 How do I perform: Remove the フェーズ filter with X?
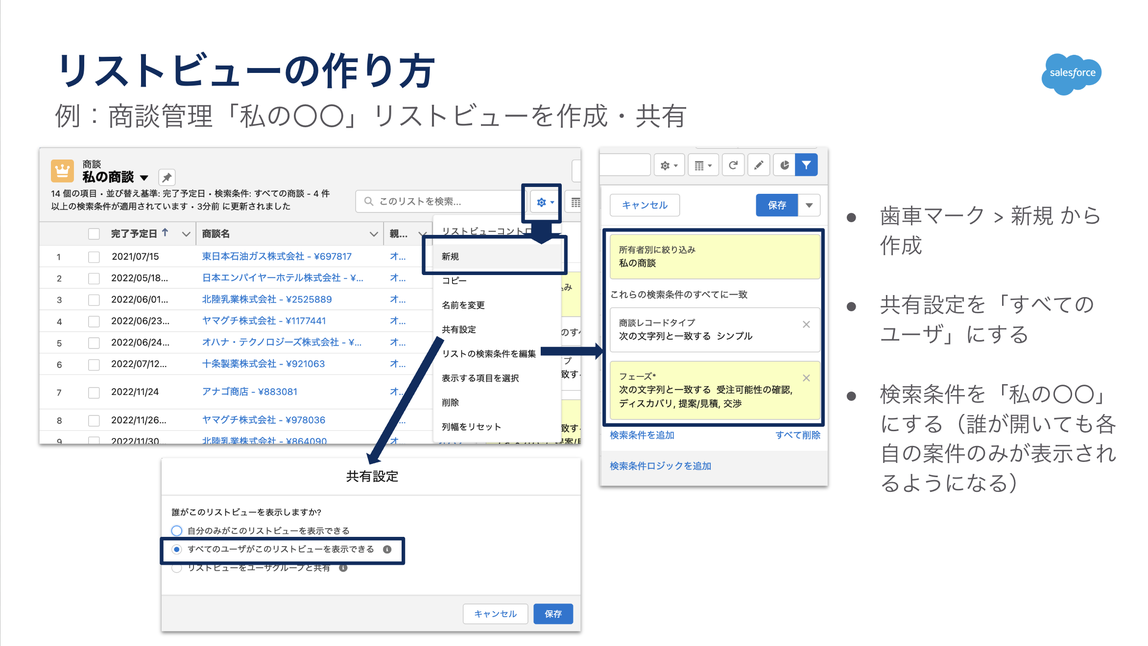click(806, 378)
